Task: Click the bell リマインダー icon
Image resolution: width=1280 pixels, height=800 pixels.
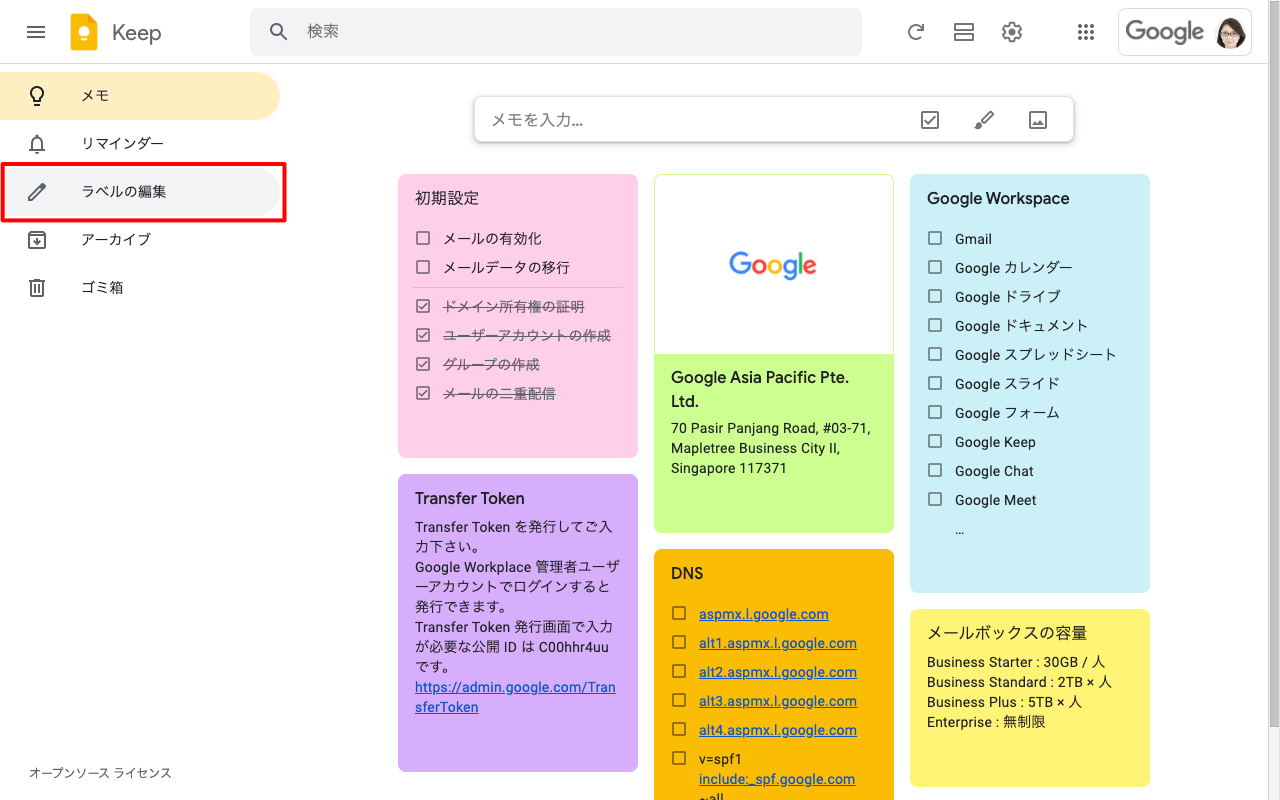Action: click(x=37, y=144)
